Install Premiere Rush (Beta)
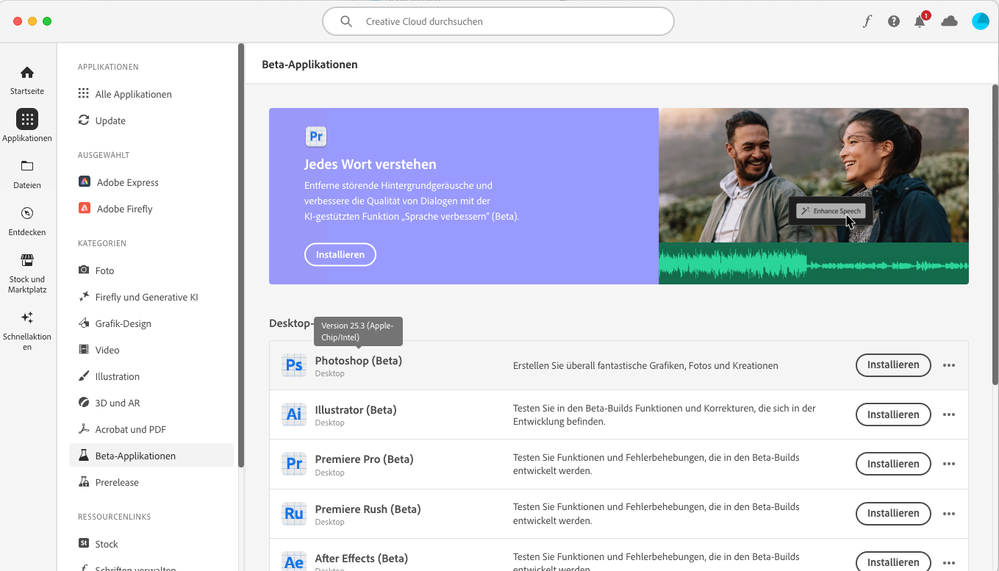Viewport: 999px width, 571px height. click(893, 514)
